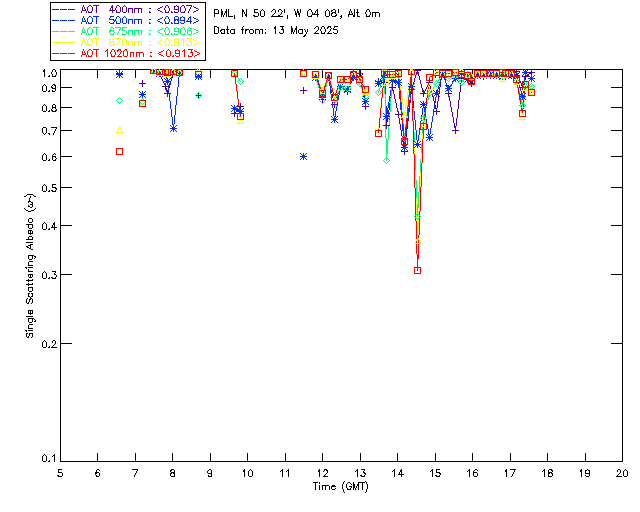Image resolution: width=640 pixels, height=512 pixels.
Task: Click the Time (GMT) axis label
Action: click(340, 487)
